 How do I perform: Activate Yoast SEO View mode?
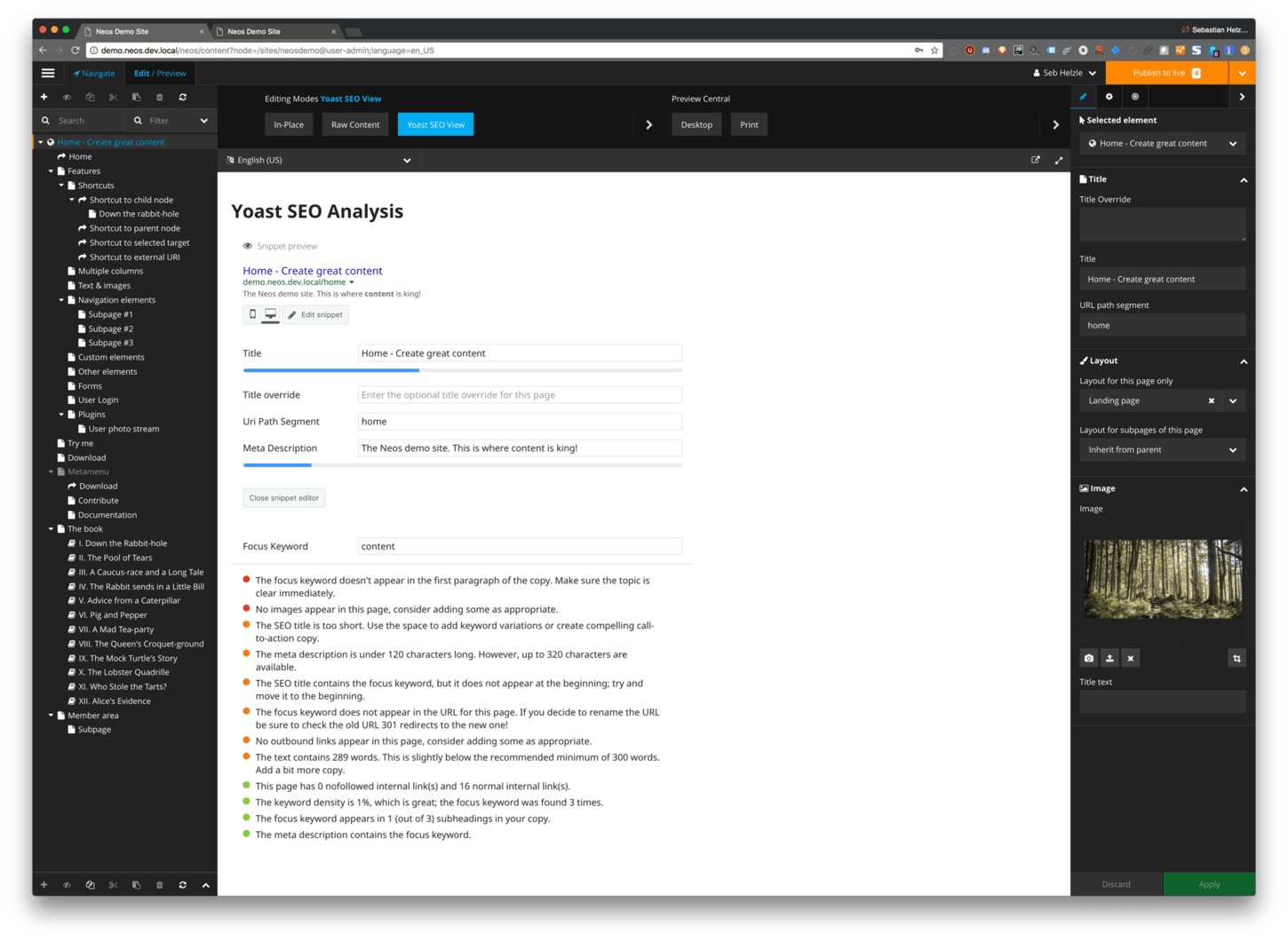coord(435,124)
